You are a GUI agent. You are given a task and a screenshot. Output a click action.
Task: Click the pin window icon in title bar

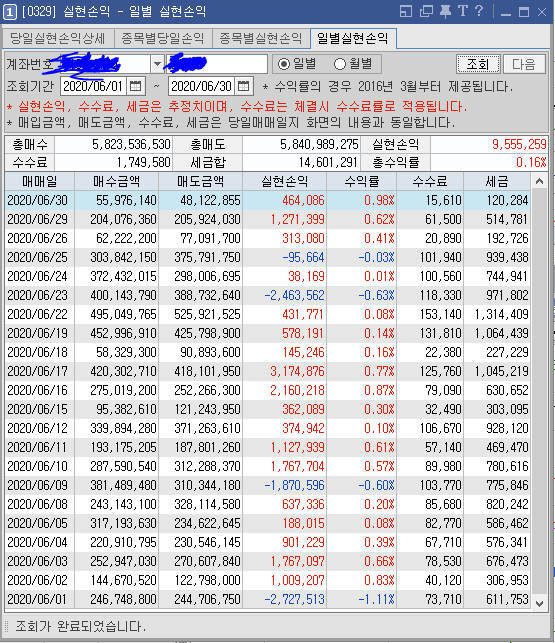point(445,11)
